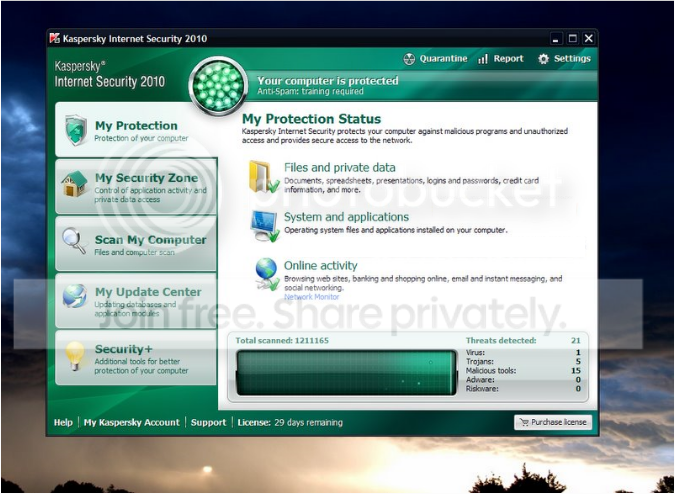Open the Quarantine radiation icon
Screen dimensions: 675x494
(409, 59)
